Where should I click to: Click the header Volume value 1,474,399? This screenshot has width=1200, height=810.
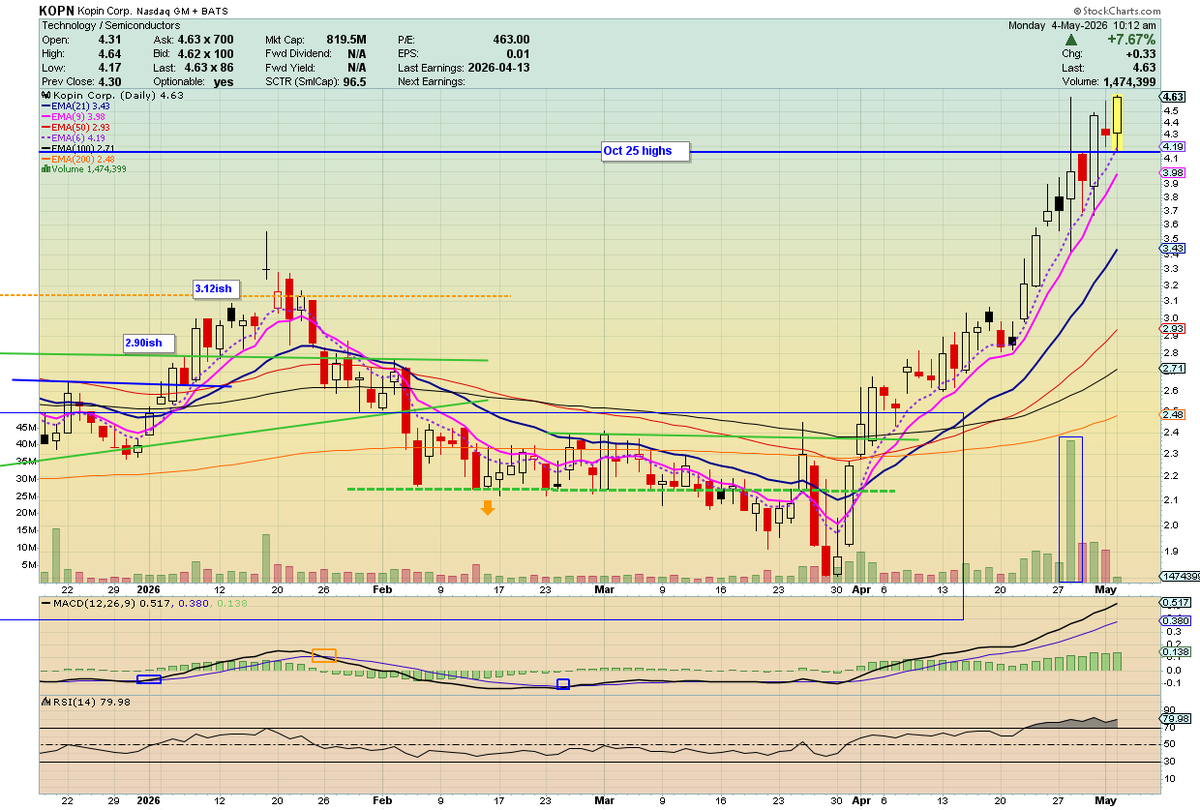[x=1130, y=82]
